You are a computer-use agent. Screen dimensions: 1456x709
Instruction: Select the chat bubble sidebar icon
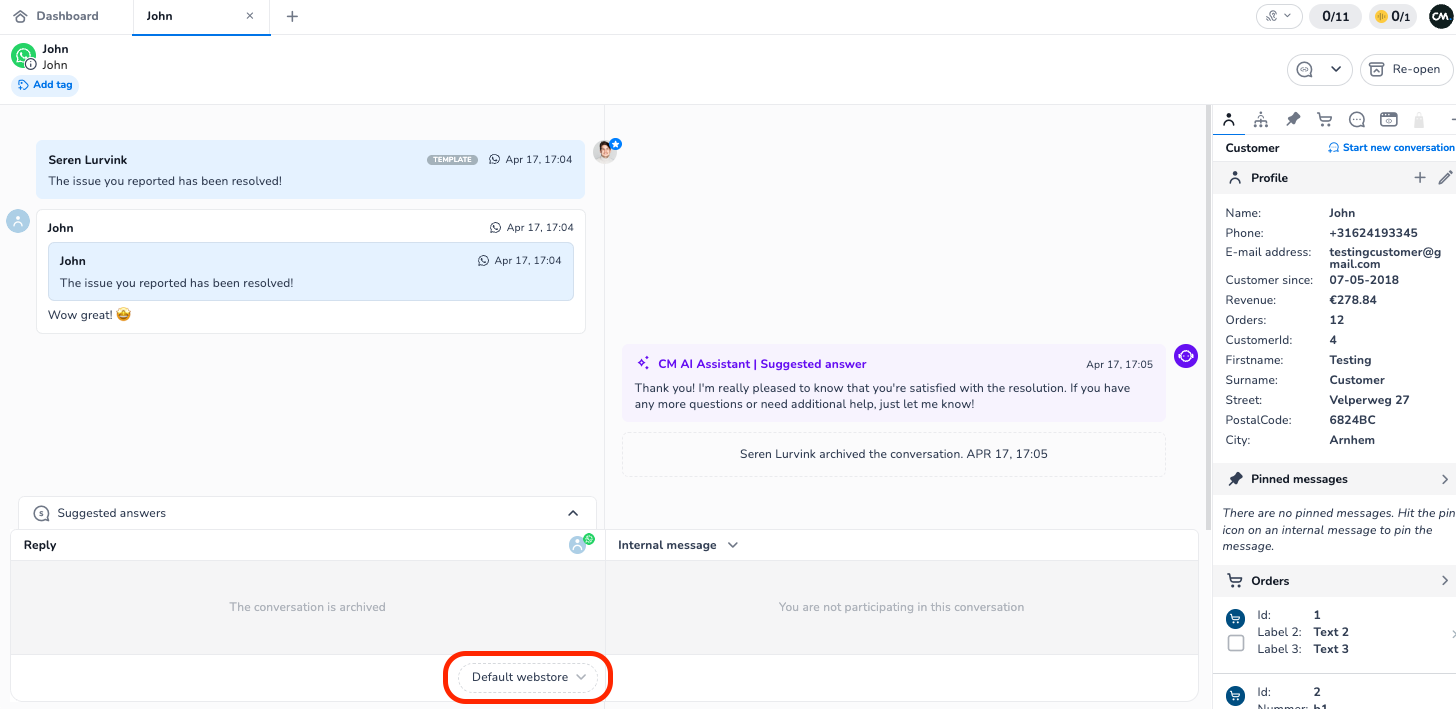pyautogui.click(x=1356, y=119)
